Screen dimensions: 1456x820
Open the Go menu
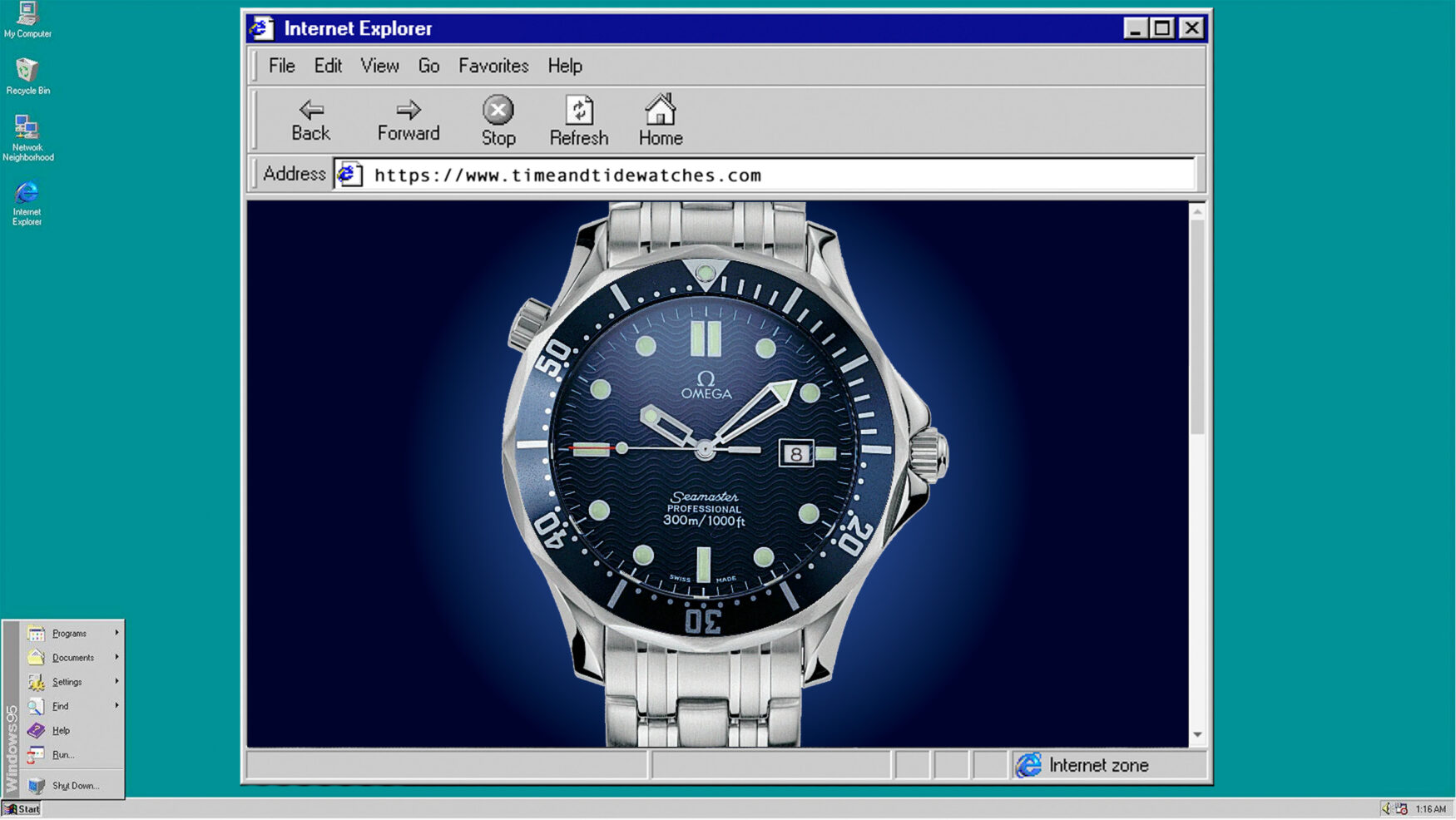[428, 66]
